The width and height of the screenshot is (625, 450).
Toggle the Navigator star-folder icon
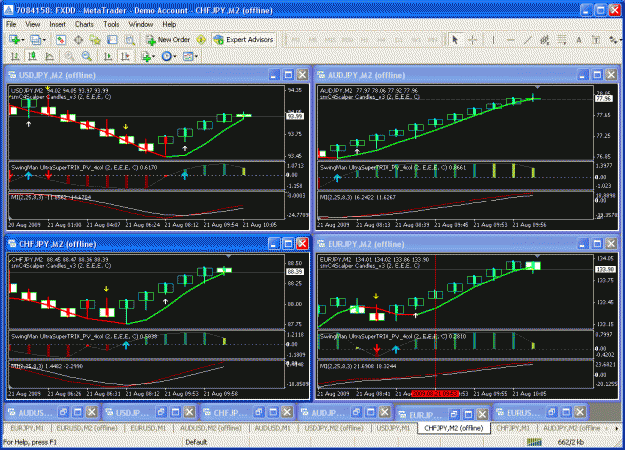[x=95, y=40]
